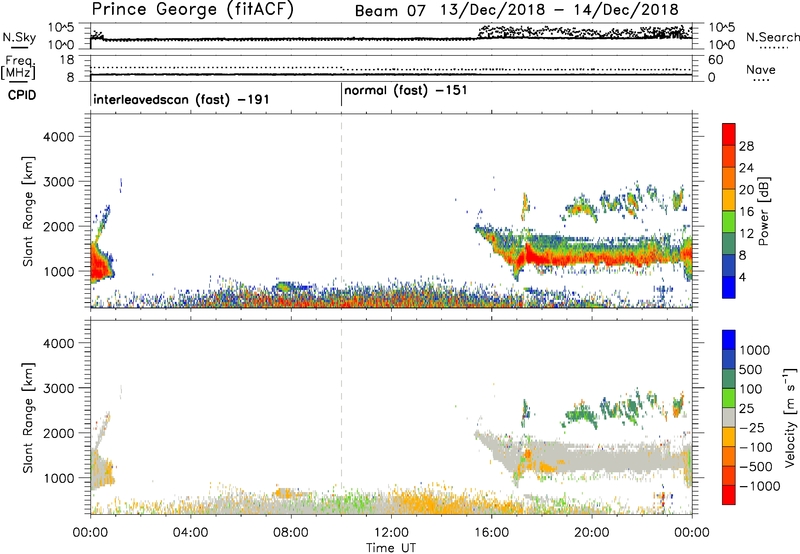Click the 'N.Sky' legend label
The height and width of the screenshot is (554, 800).
[x=19, y=37]
